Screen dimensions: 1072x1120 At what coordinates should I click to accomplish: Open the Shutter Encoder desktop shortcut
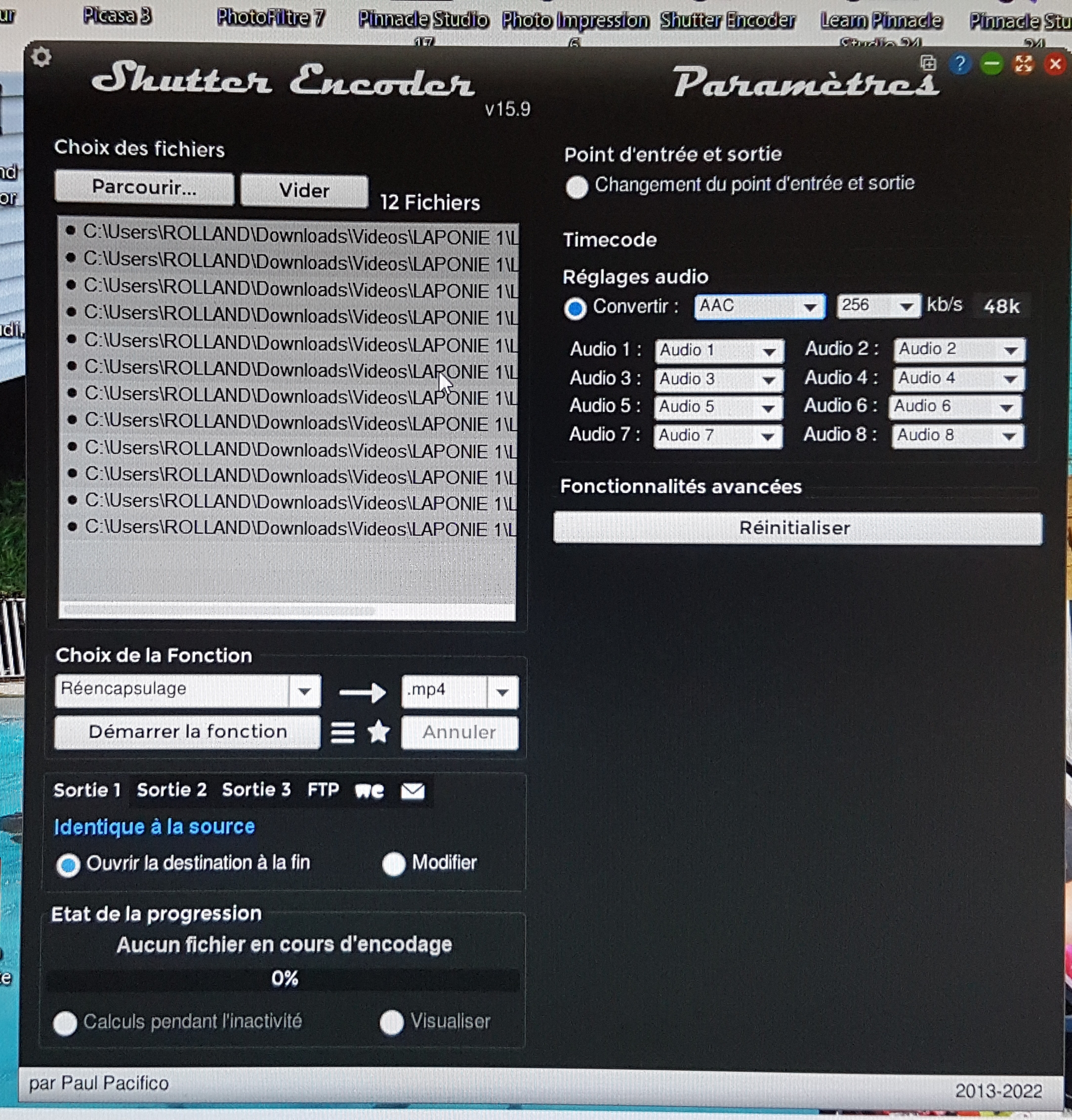coord(727,21)
